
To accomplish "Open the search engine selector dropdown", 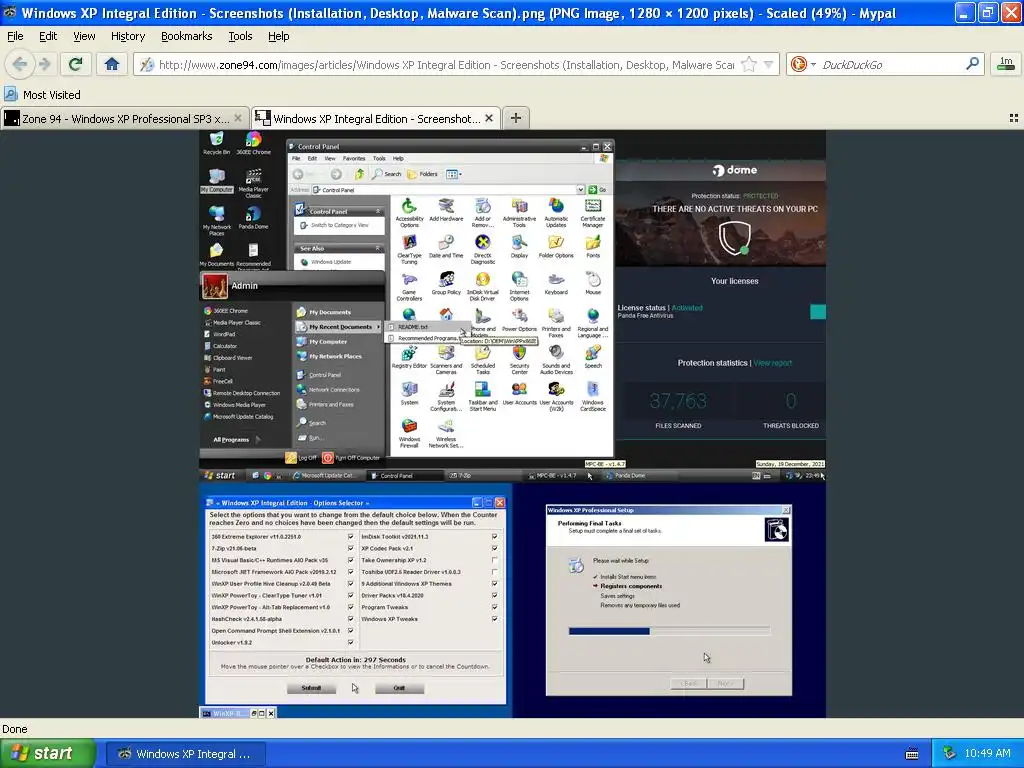I will (813, 64).
